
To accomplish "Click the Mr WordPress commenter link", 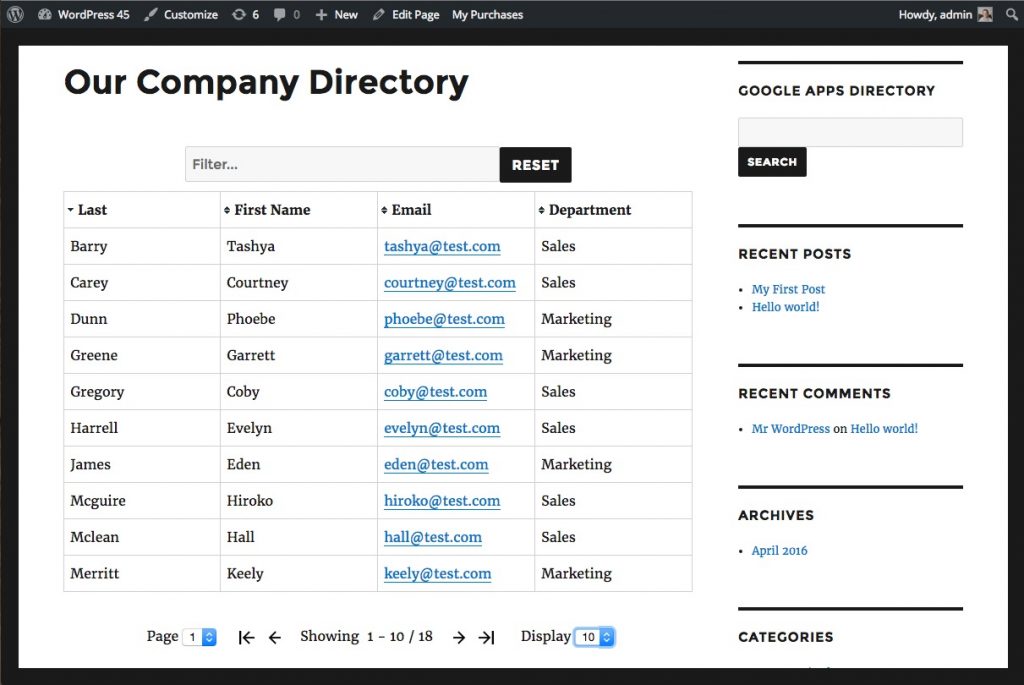I will (x=791, y=429).
